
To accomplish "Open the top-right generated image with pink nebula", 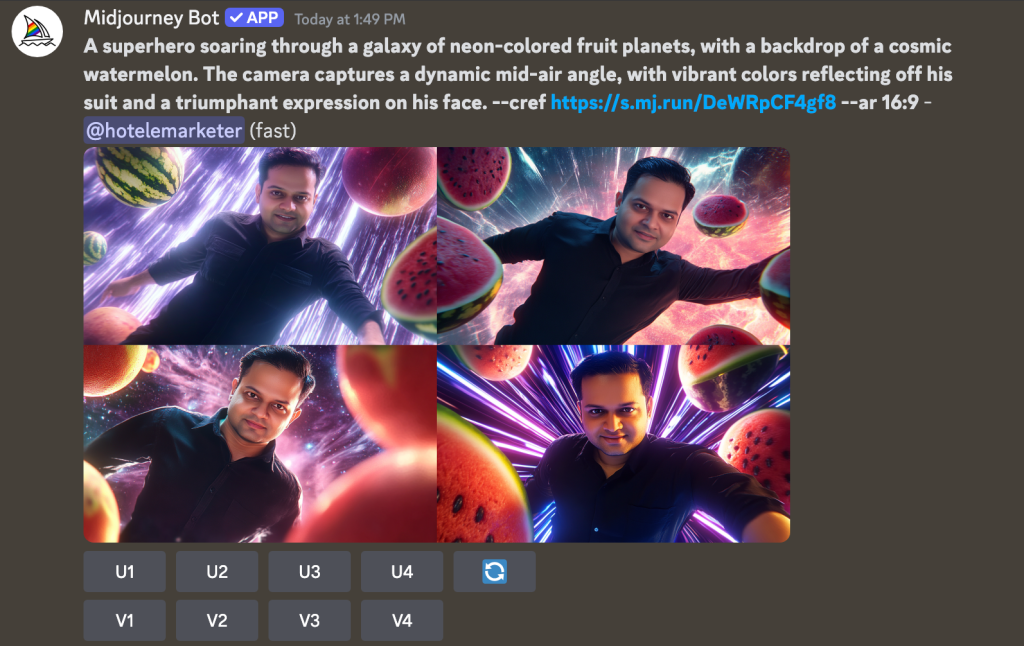I will point(614,246).
